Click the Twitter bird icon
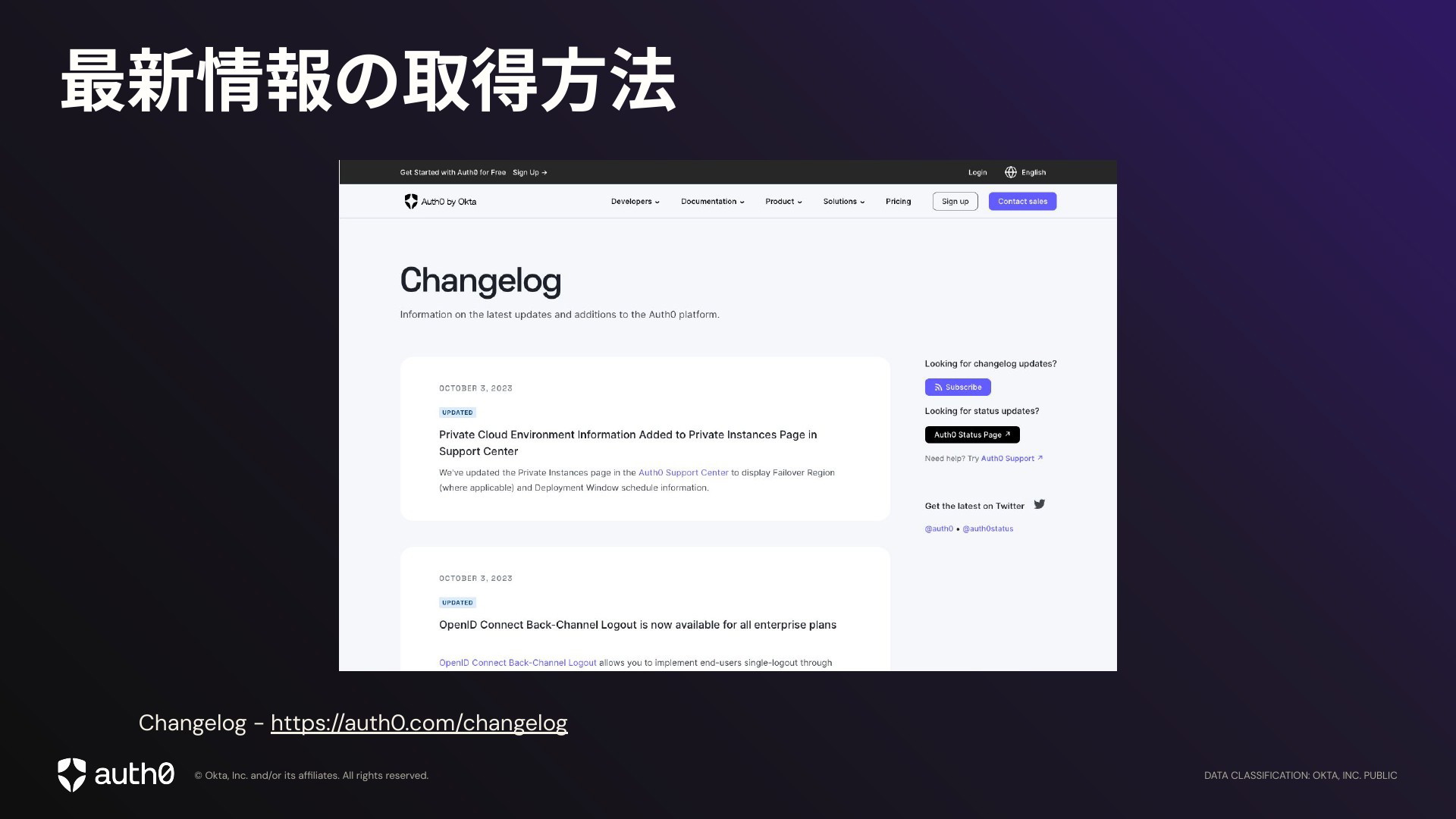This screenshot has height=819, width=1456. [1040, 504]
